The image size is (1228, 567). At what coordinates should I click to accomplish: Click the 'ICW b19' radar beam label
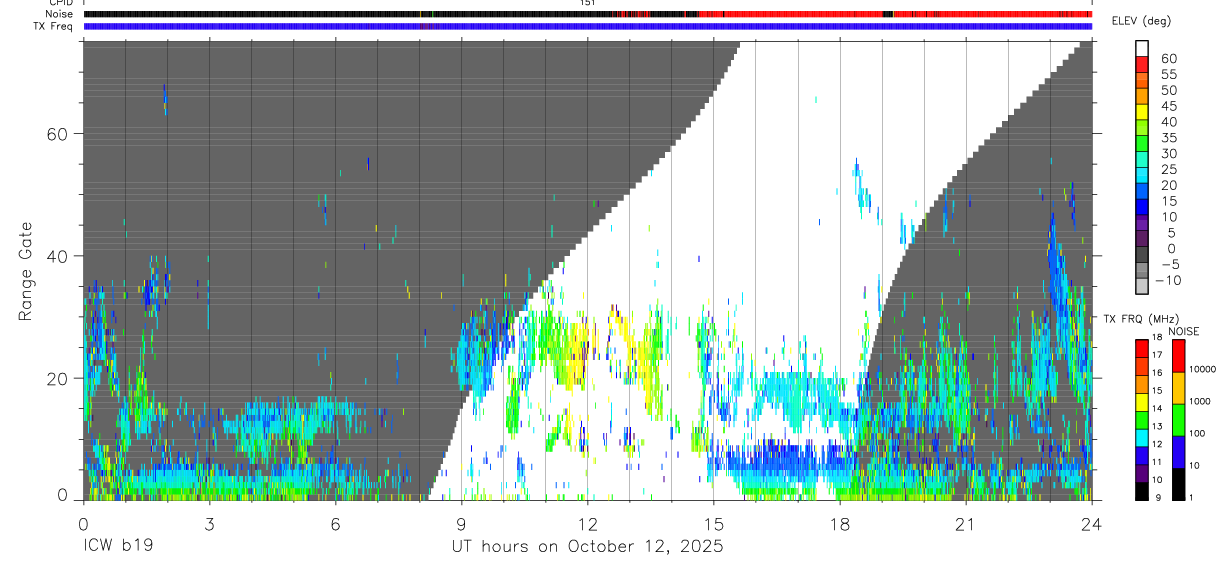[x=121, y=547]
